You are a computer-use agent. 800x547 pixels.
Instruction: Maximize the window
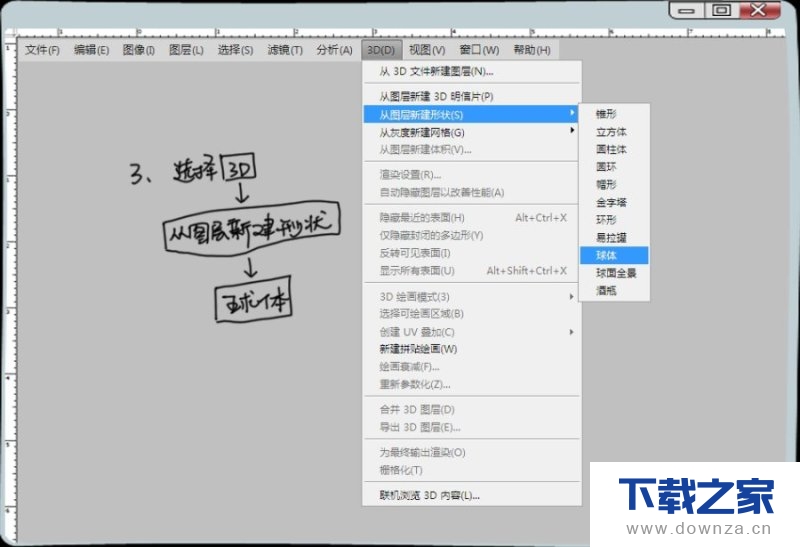(721, 10)
